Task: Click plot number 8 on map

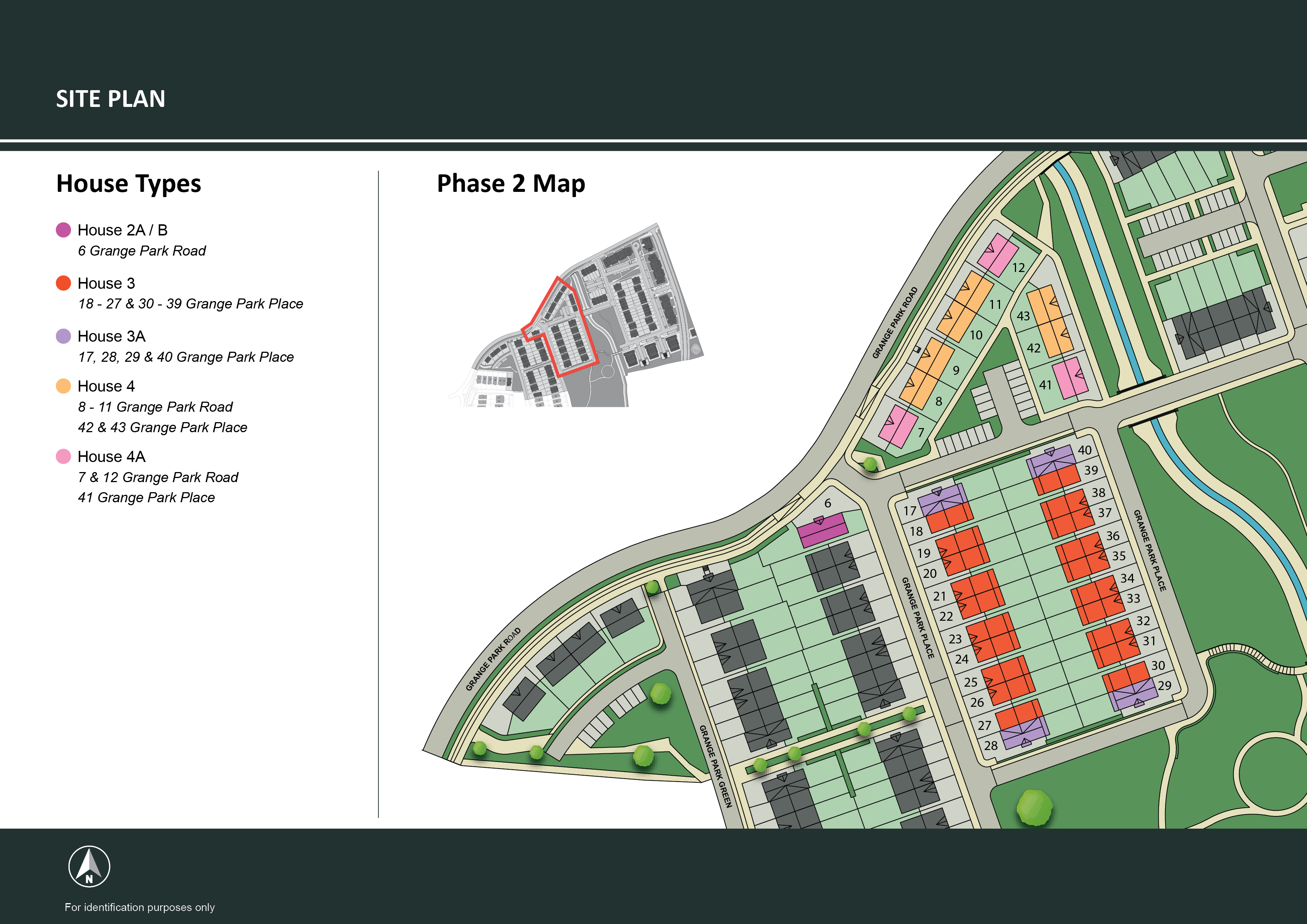Action: (x=939, y=401)
